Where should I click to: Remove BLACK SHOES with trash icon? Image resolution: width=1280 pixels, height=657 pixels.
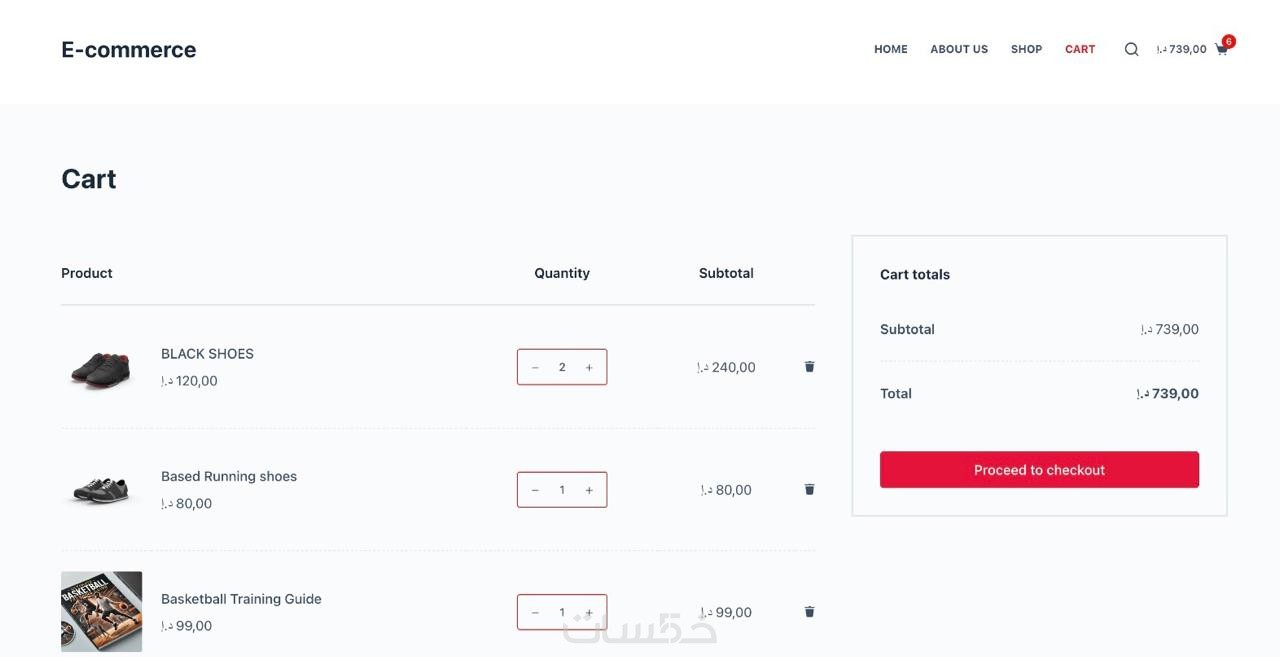[809, 367]
